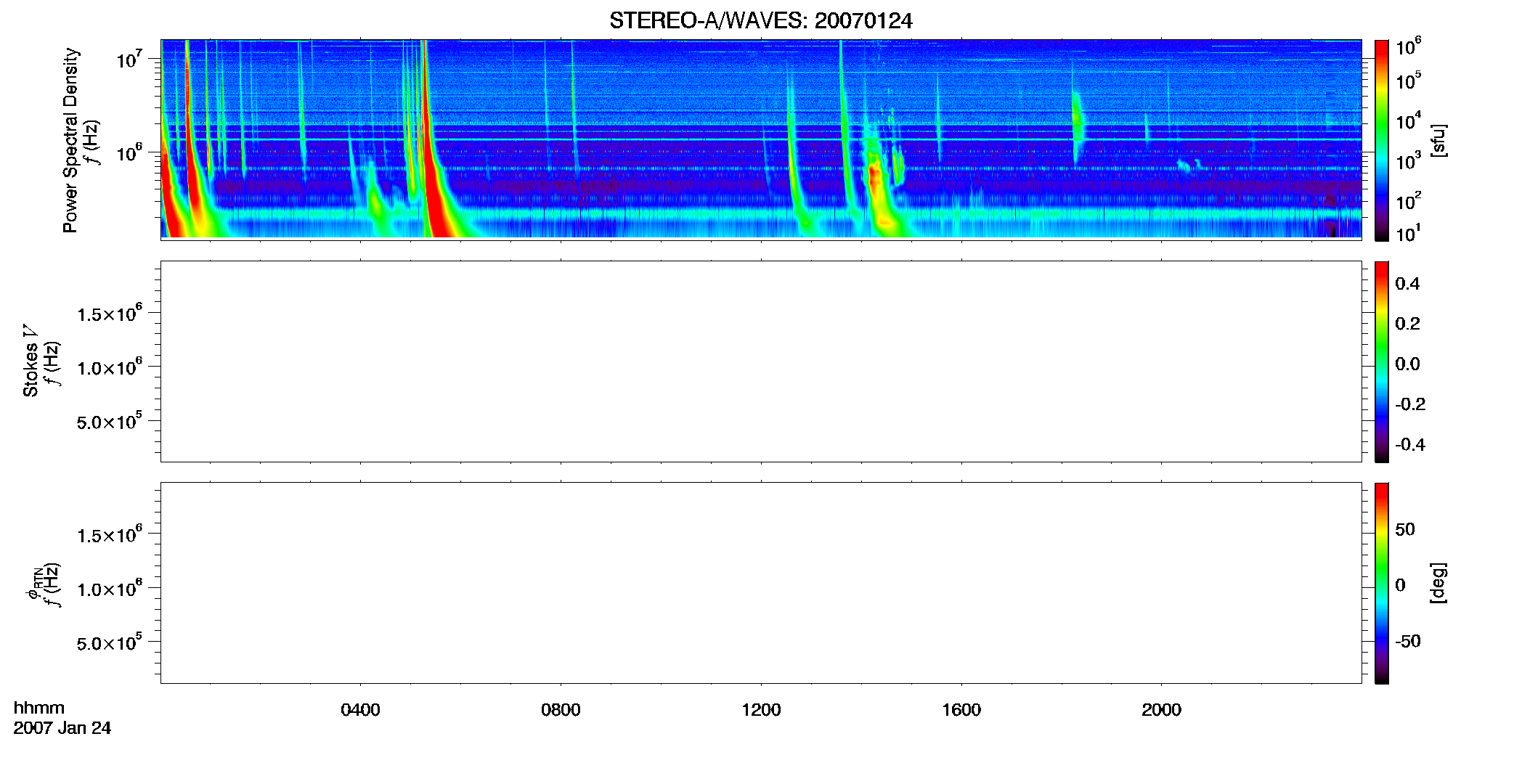Click the 1.5×10^6 tick on the Stokes V axis
The width and height of the screenshot is (1522, 784).
[x=110, y=314]
